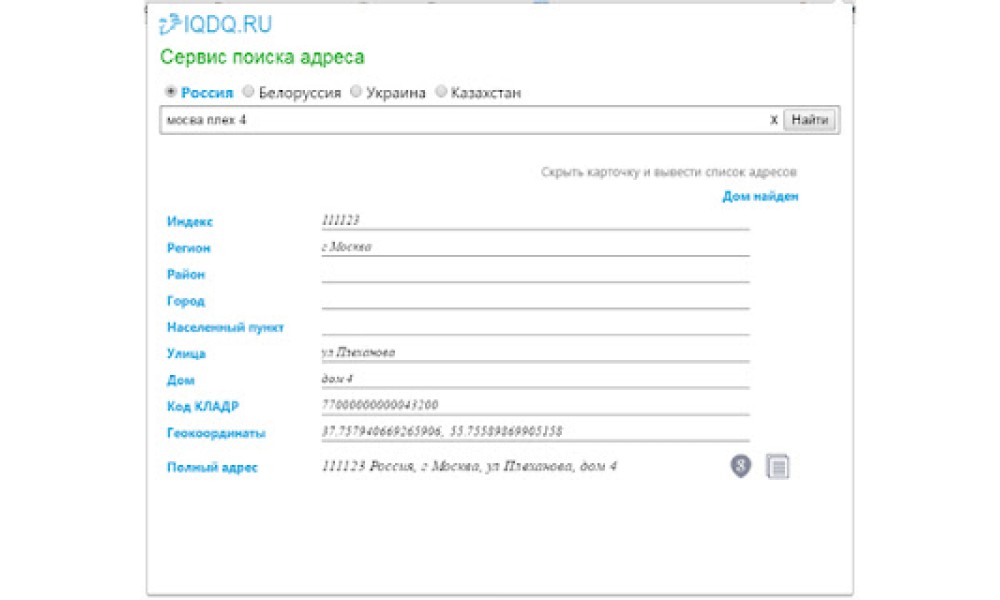Select the Казахстан radio button
This screenshot has height=600, width=1000.
pyautogui.click(x=441, y=92)
